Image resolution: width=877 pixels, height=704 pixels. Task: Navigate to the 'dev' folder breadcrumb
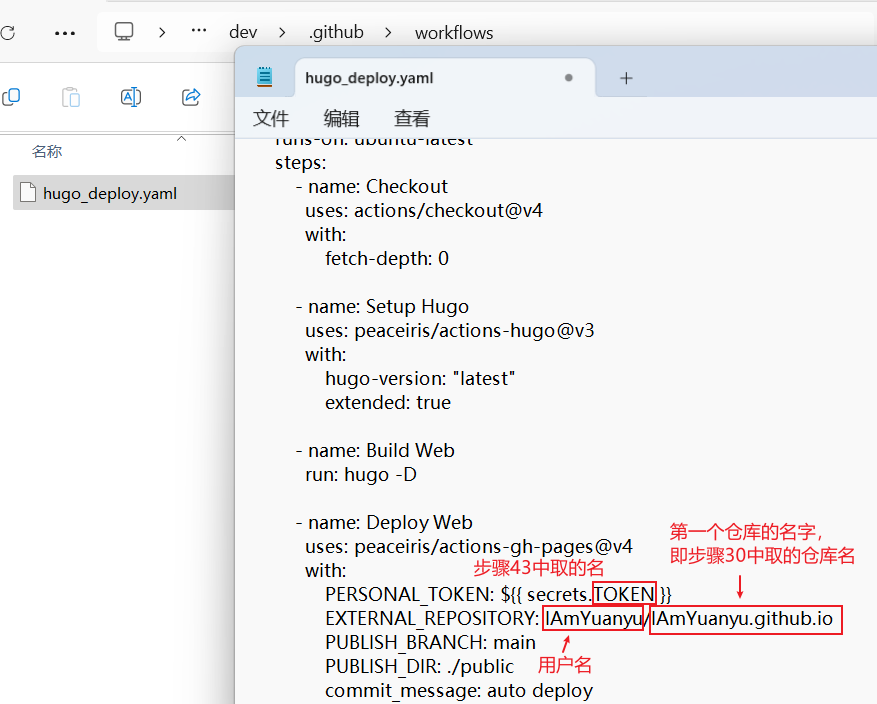(243, 32)
